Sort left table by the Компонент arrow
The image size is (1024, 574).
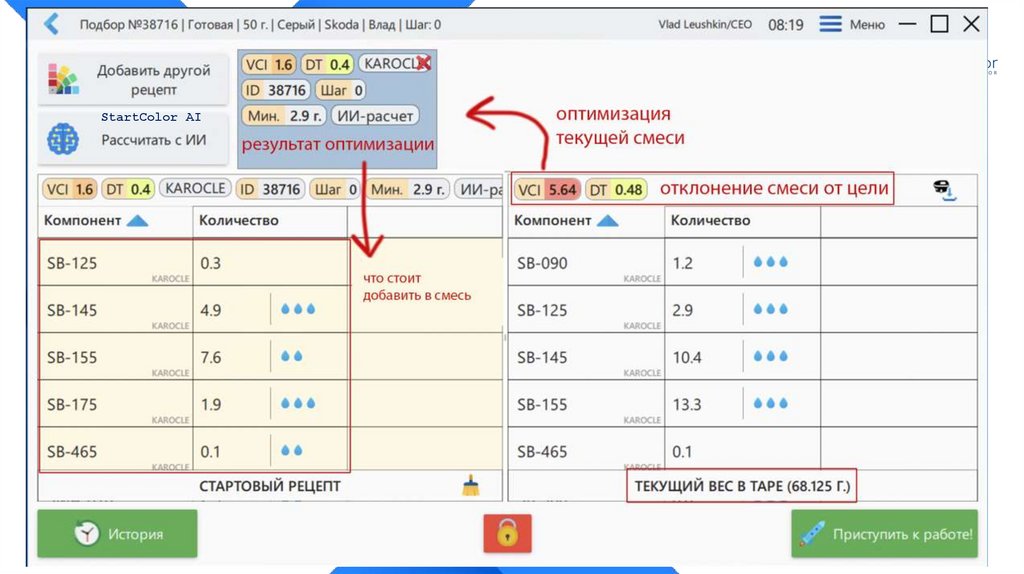(137, 220)
